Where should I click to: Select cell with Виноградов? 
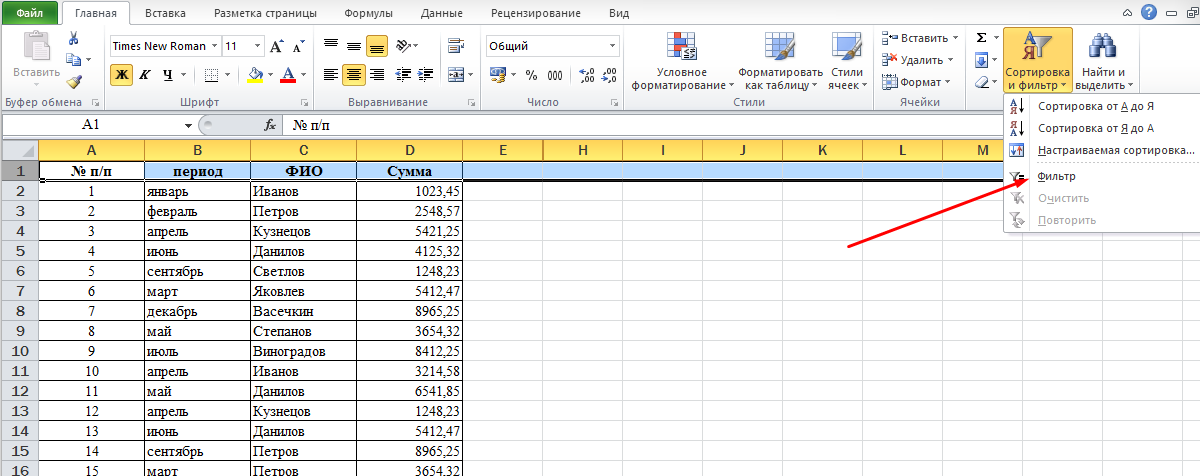(304, 351)
